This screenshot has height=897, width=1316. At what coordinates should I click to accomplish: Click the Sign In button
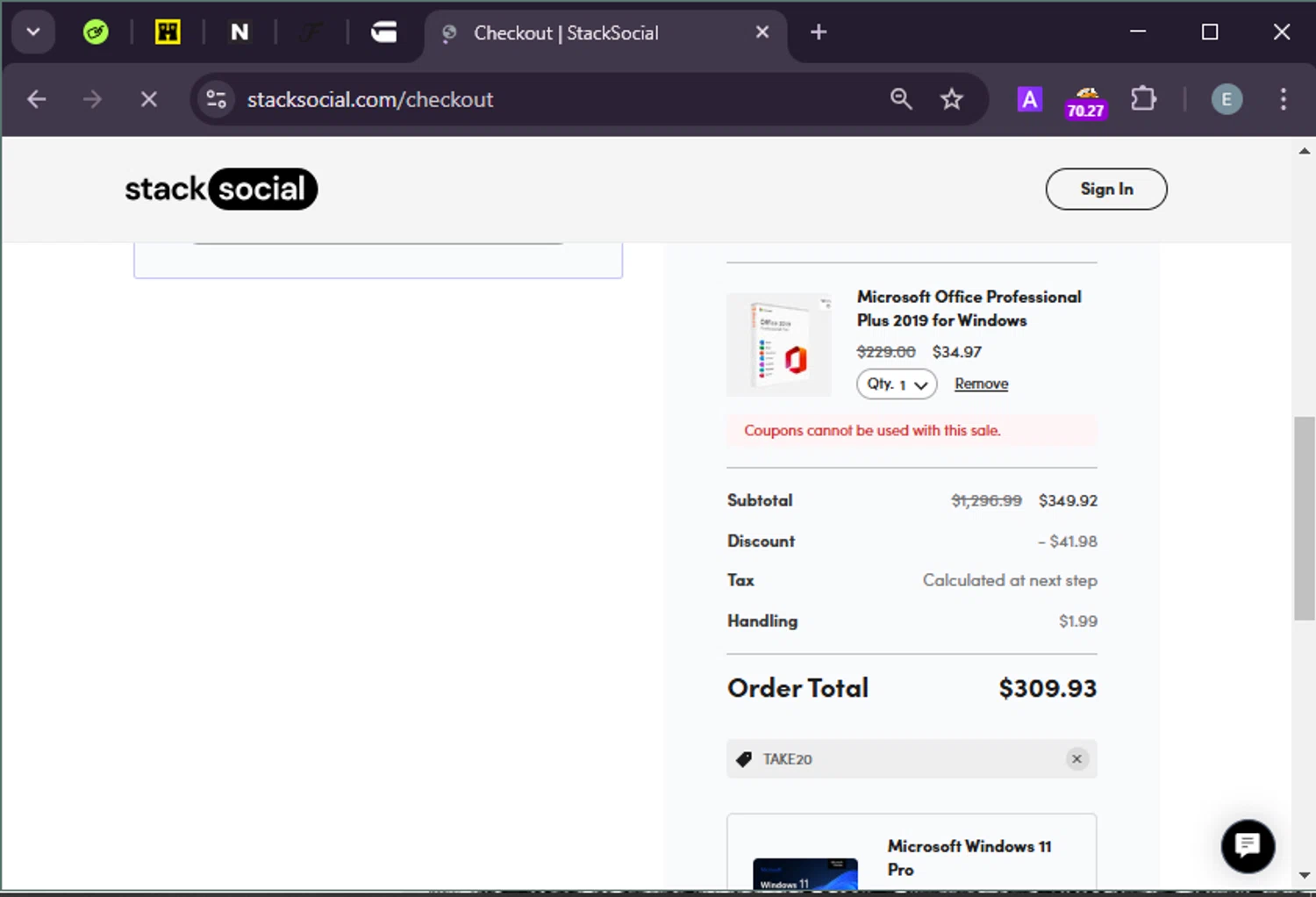click(x=1106, y=189)
